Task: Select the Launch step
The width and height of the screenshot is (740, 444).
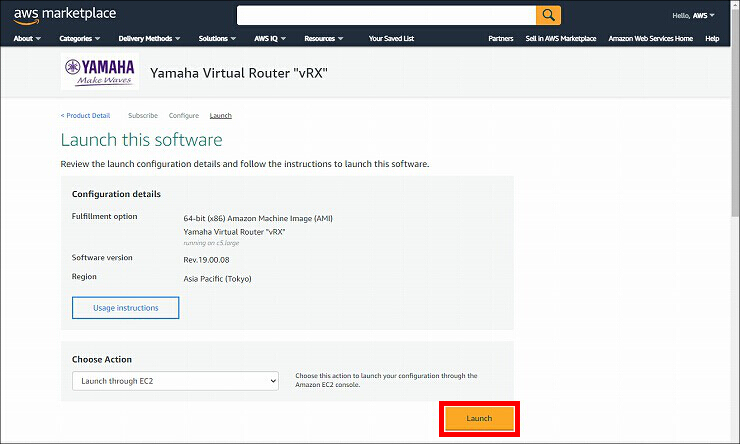Action: 220,115
